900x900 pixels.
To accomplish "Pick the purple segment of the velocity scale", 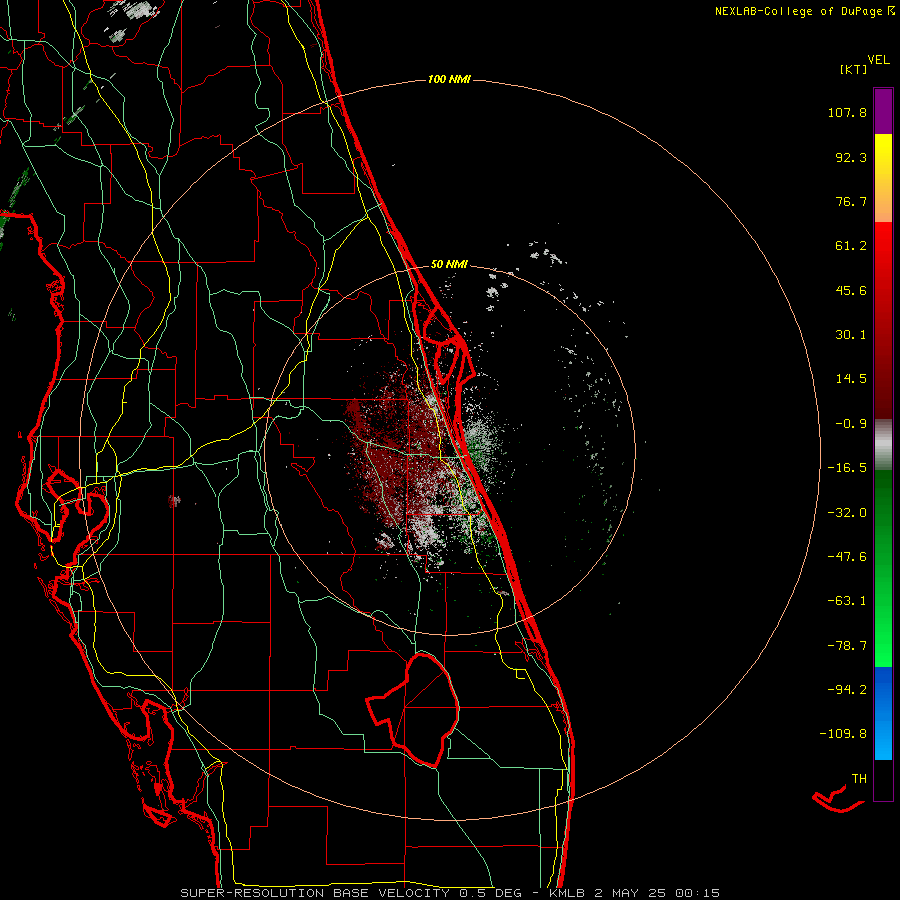I will 883,111.
